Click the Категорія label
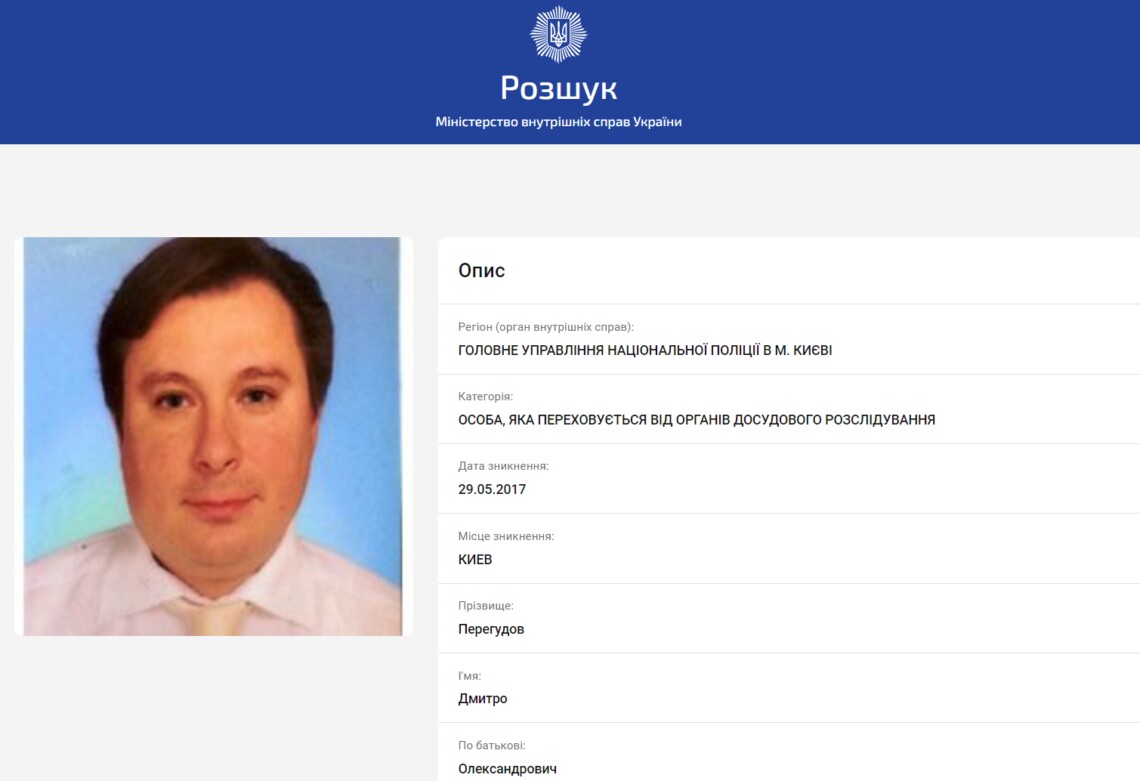 [x=486, y=396]
